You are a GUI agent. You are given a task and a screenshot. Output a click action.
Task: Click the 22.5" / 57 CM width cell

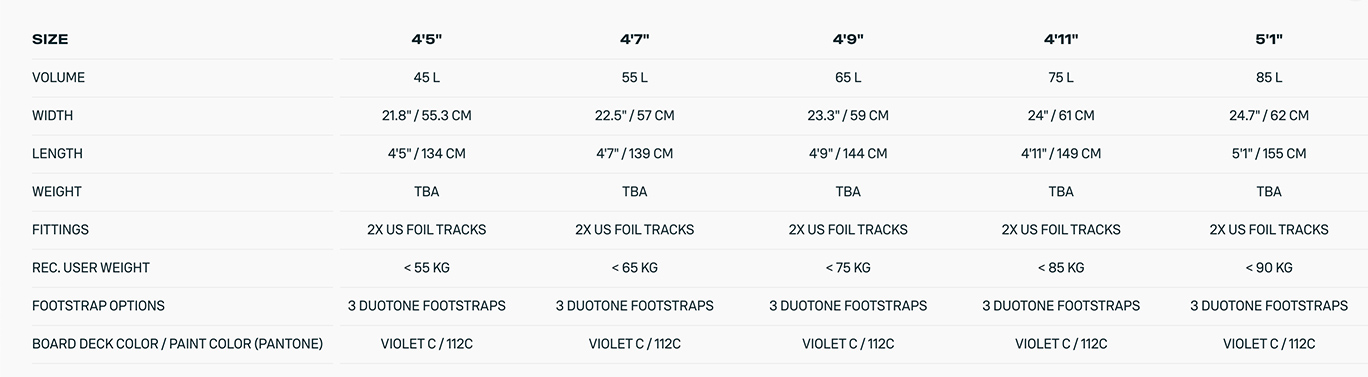pyautogui.click(x=634, y=115)
